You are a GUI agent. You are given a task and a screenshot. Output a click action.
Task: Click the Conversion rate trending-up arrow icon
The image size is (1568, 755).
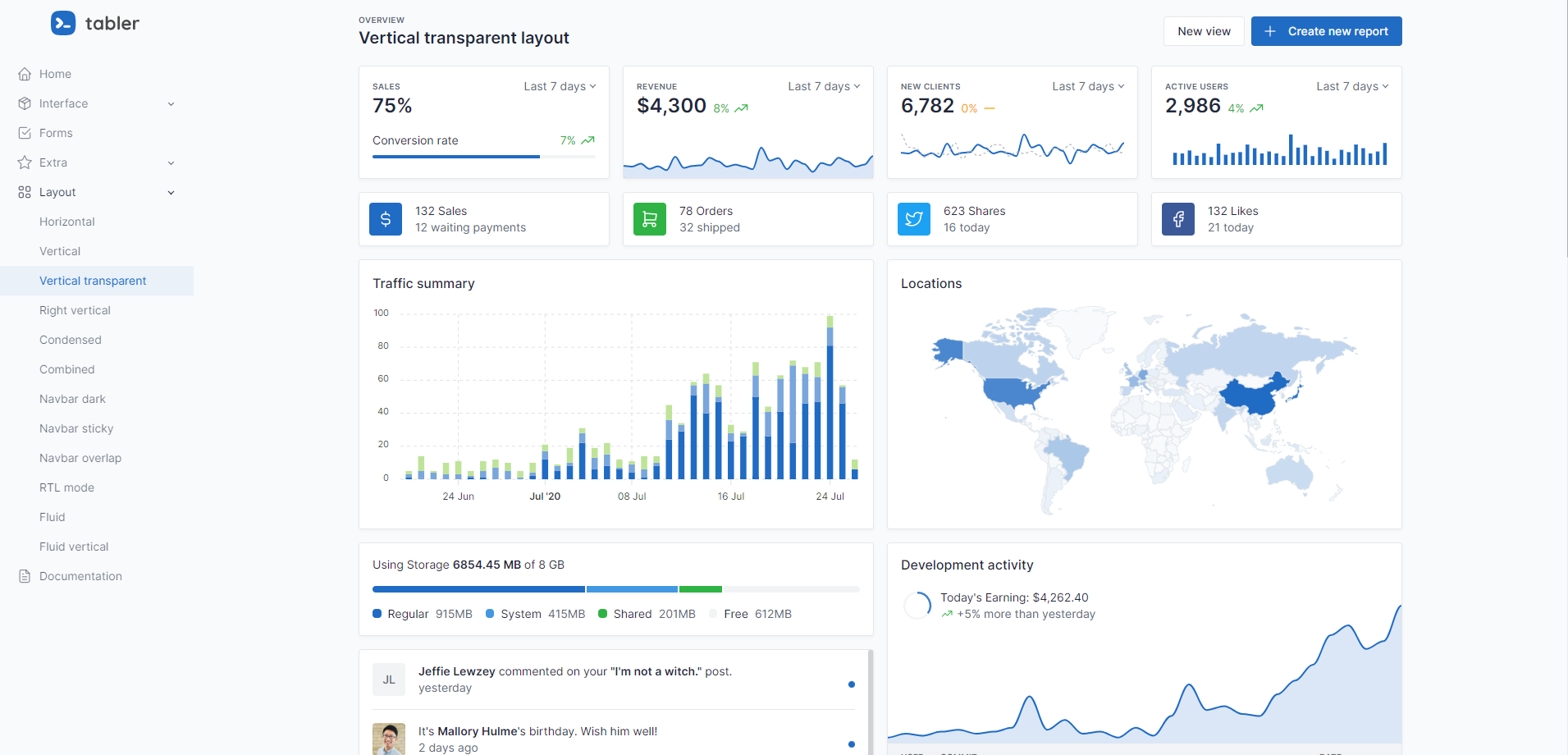tap(587, 140)
